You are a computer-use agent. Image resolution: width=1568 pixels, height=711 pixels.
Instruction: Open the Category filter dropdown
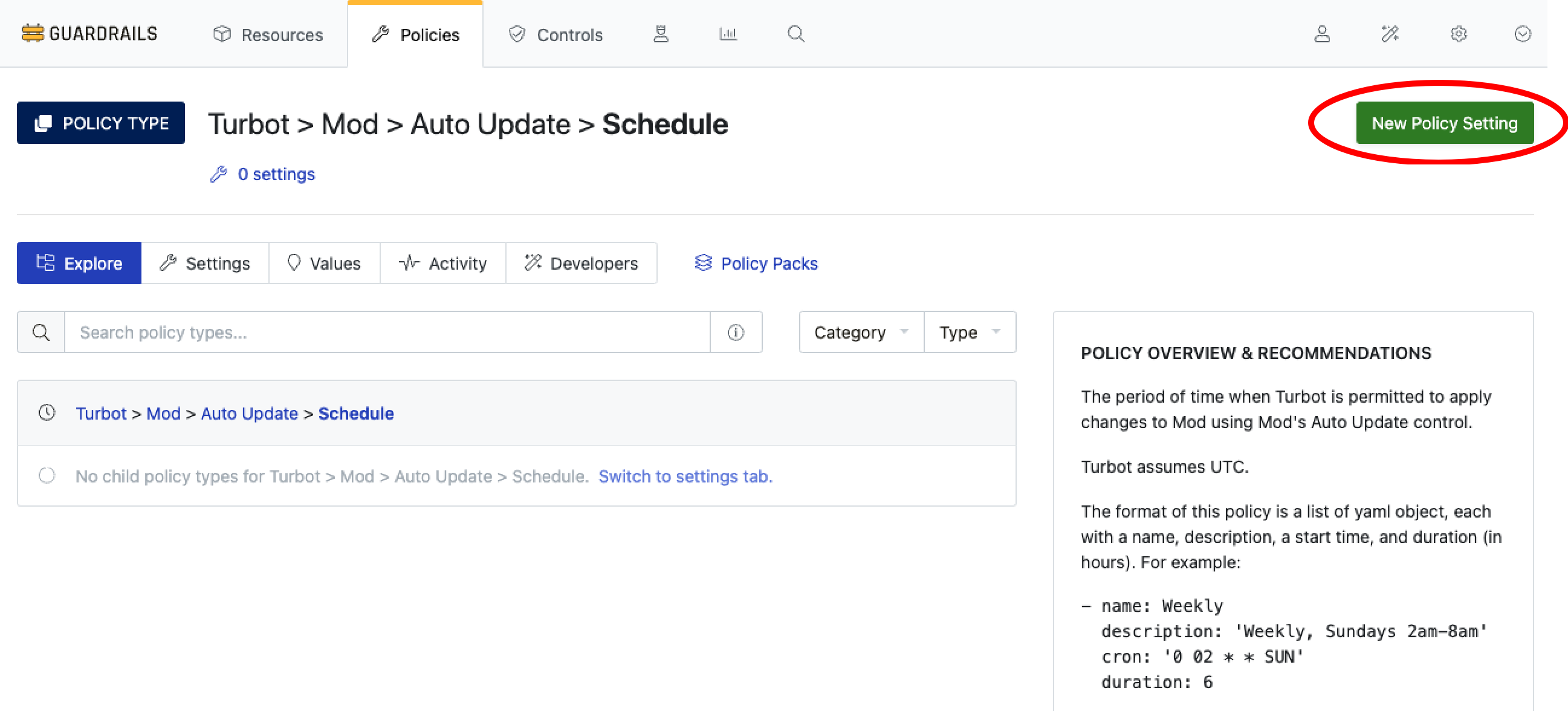[860, 333]
